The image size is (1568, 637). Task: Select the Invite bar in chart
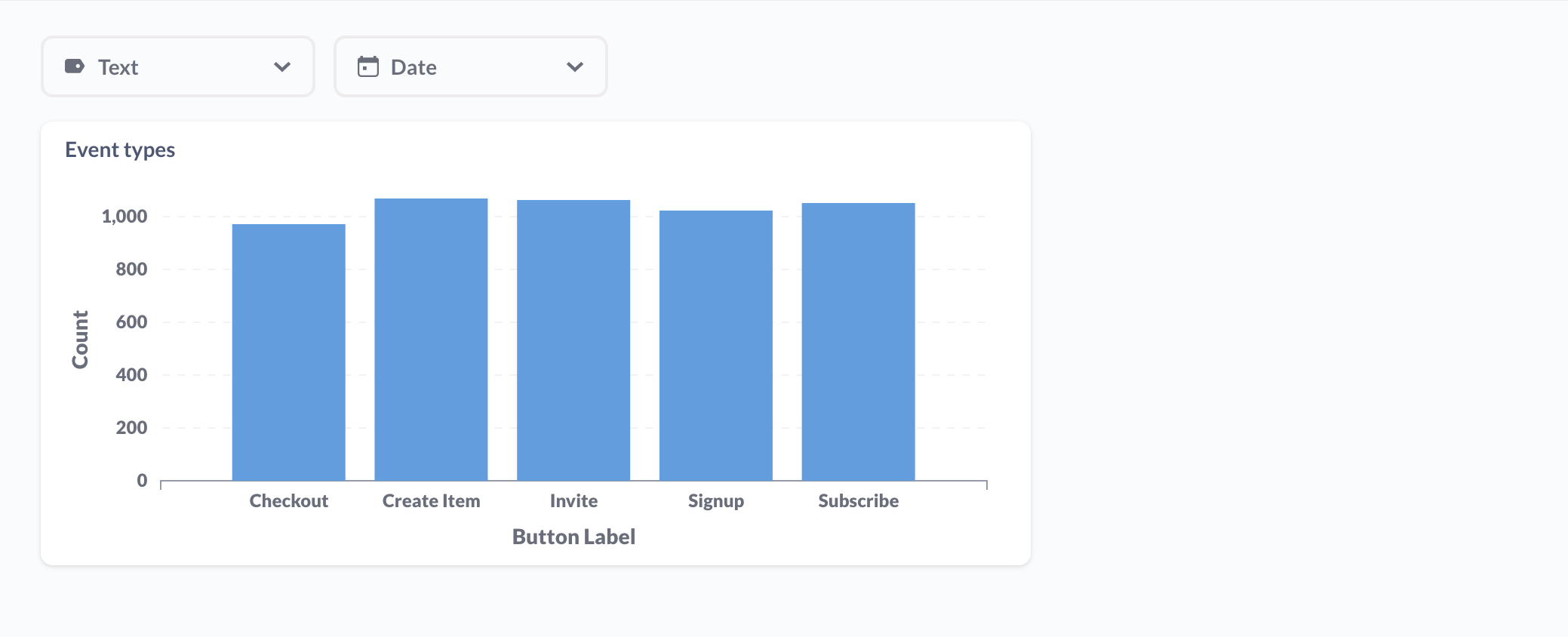tap(573, 340)
